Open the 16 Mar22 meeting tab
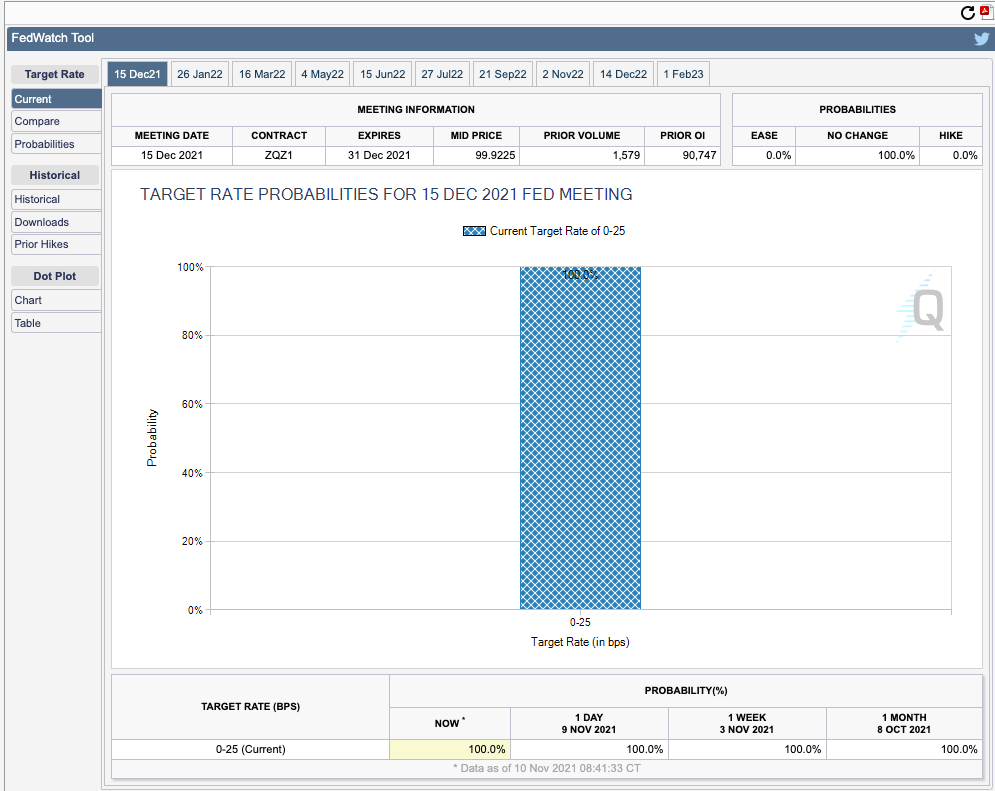 pos(262,74)
